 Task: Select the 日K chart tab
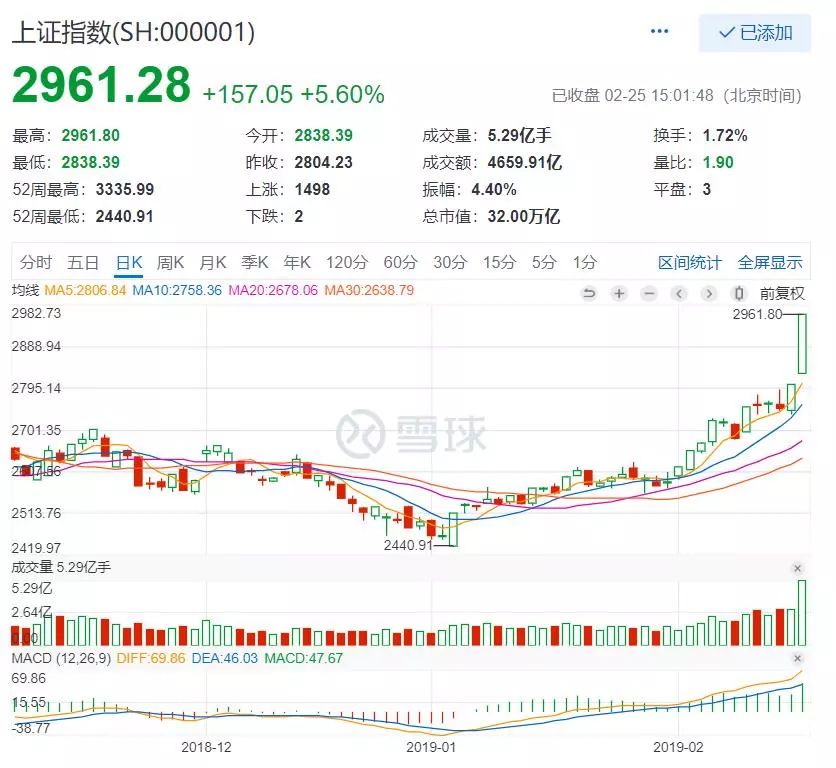(129, 262)
